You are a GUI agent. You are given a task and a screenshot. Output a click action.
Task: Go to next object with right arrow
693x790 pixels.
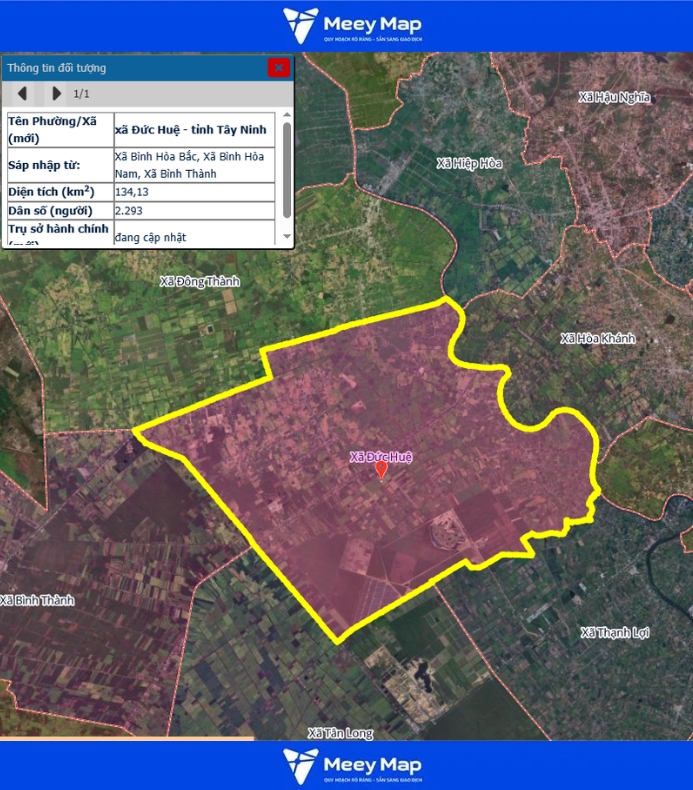(56, 94)
